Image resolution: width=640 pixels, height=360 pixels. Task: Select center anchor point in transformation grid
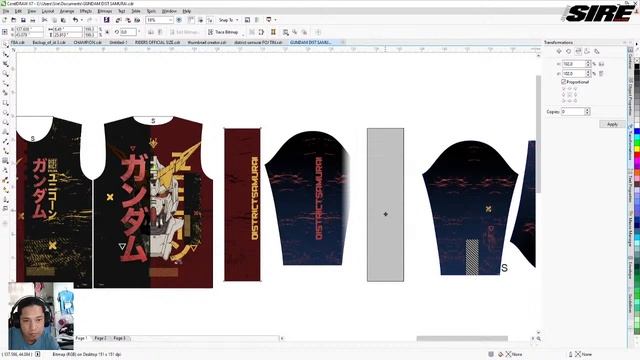[569, 94]
